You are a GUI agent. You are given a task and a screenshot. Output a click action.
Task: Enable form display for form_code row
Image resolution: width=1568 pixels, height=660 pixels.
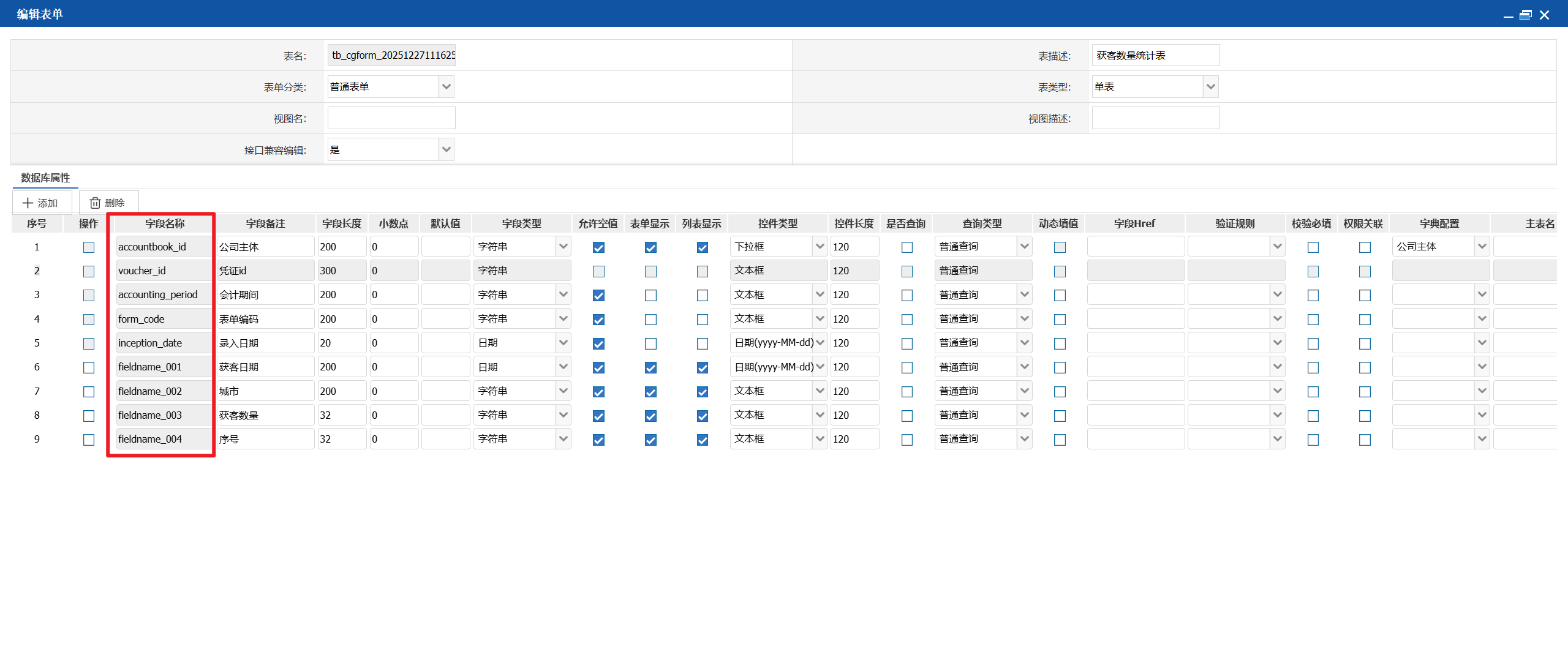pos(650,320)
